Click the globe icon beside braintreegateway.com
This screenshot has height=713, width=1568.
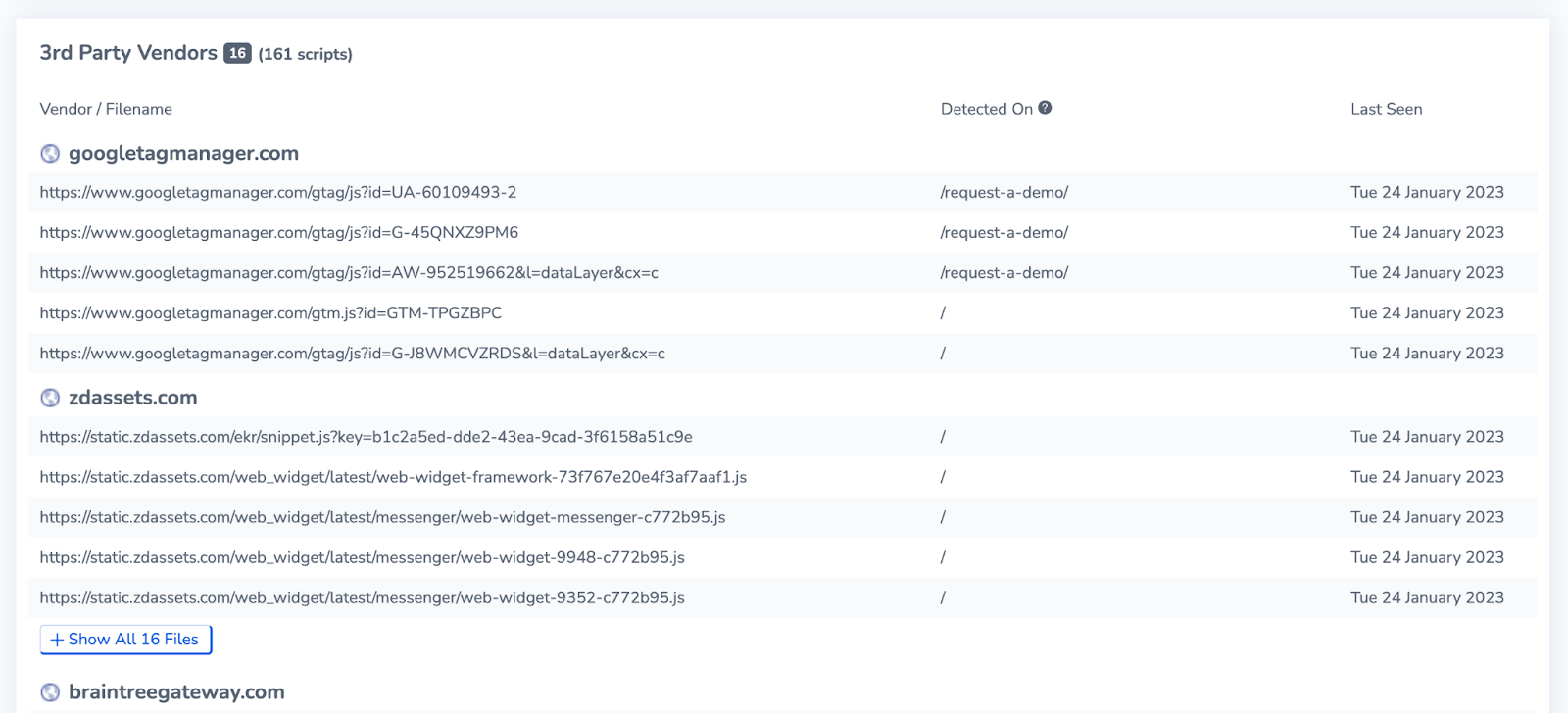coord(50,692)
